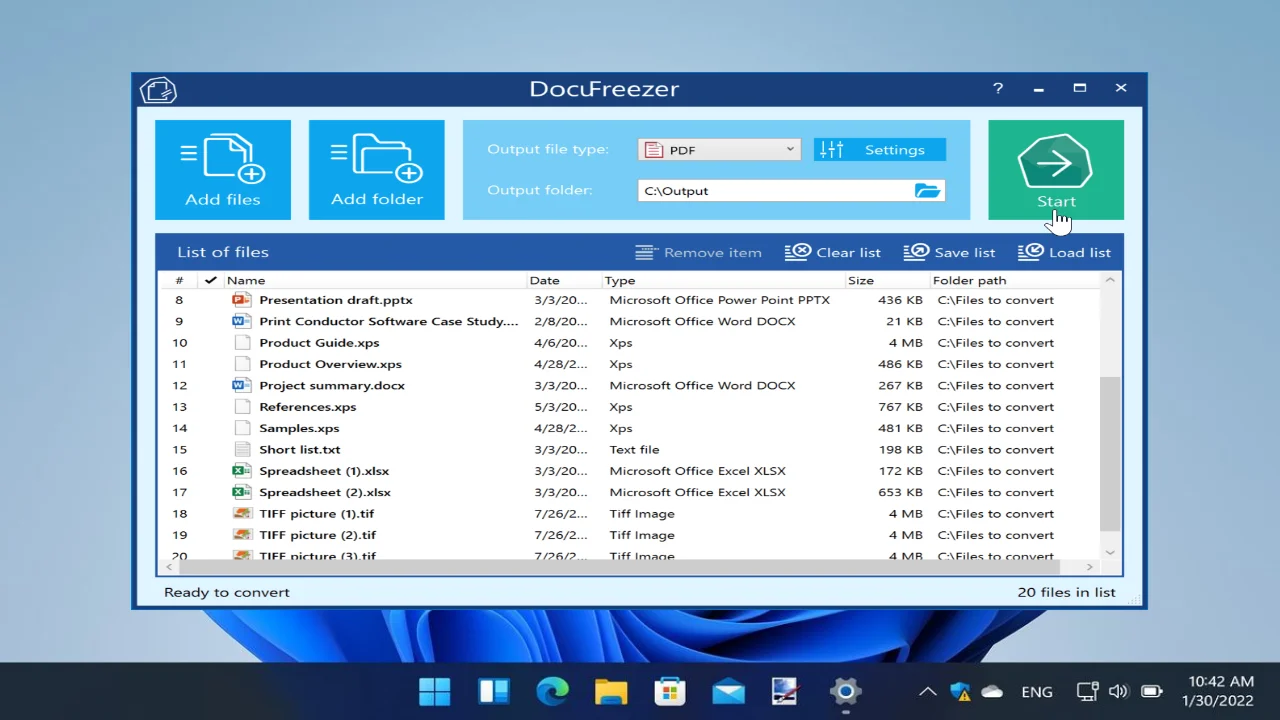Open the Settings gear on the taskbar
The height and width of the screenshot is (720, 1280).
pyautogui.click(x=846, y=691)
